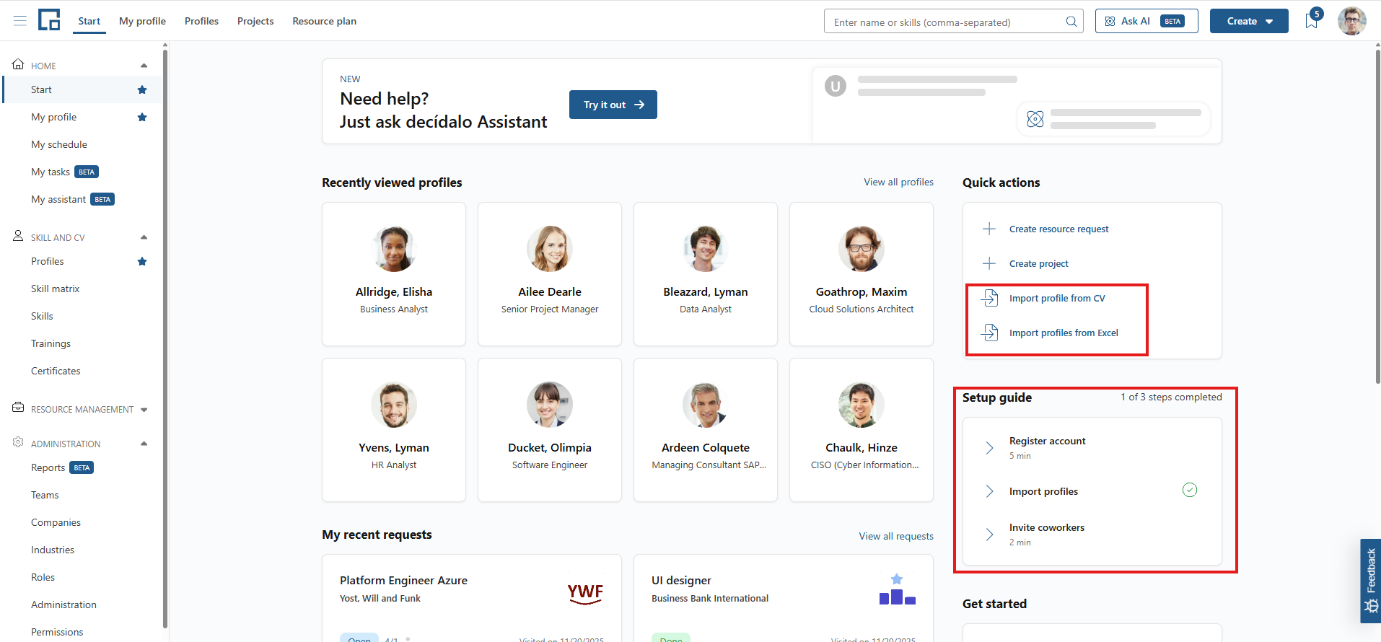Click the gear icon beside ADMINISTRATION section
This screenshot has height=642, width=1381.
[18, 443]
